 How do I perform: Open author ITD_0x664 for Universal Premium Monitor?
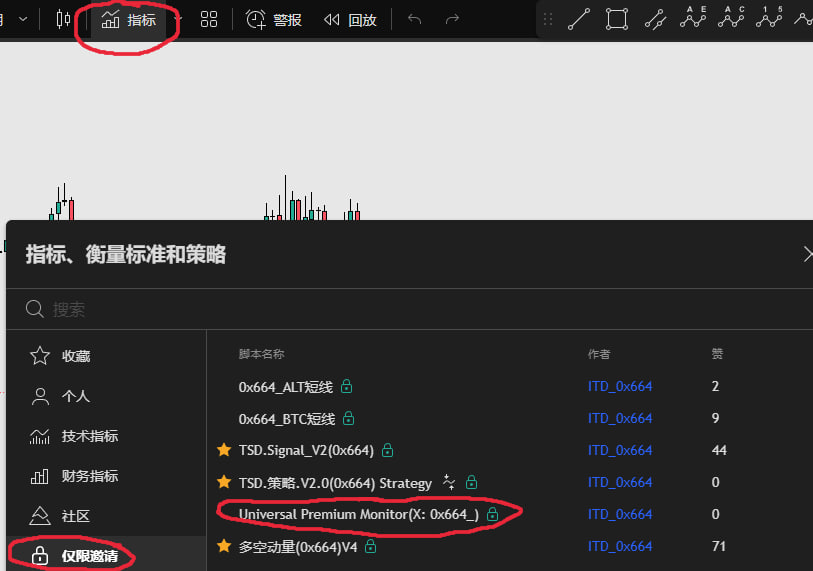click(620, 514)
